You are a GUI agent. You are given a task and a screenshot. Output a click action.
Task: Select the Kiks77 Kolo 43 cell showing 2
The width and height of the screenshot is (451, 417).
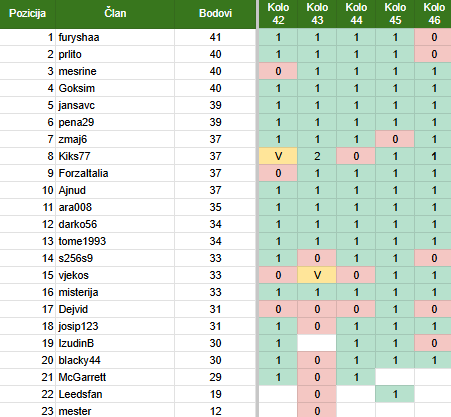(317, 156)
